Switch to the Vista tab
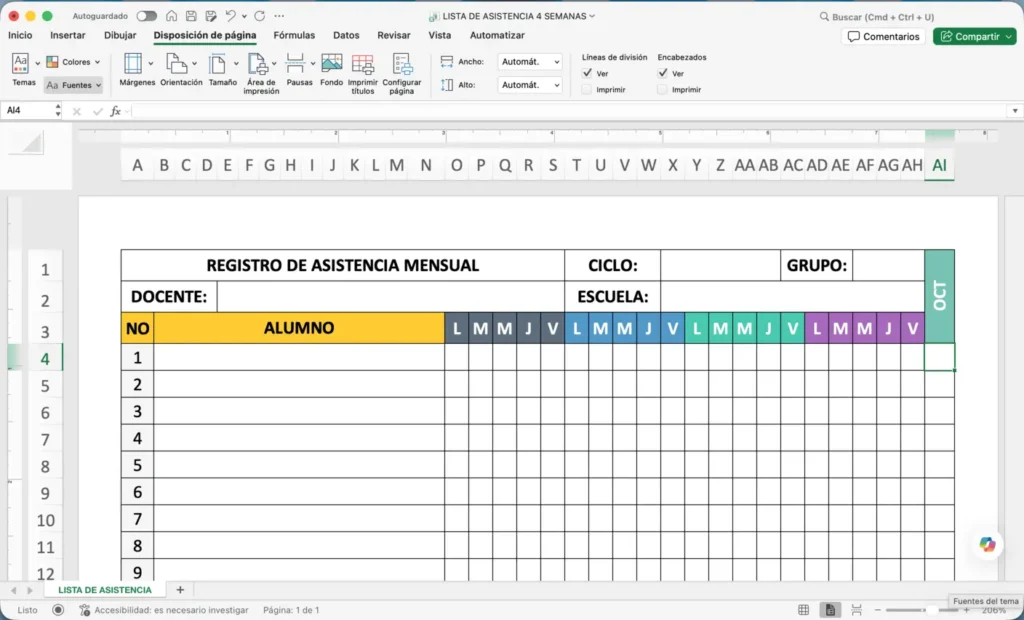 click(440, 35)
